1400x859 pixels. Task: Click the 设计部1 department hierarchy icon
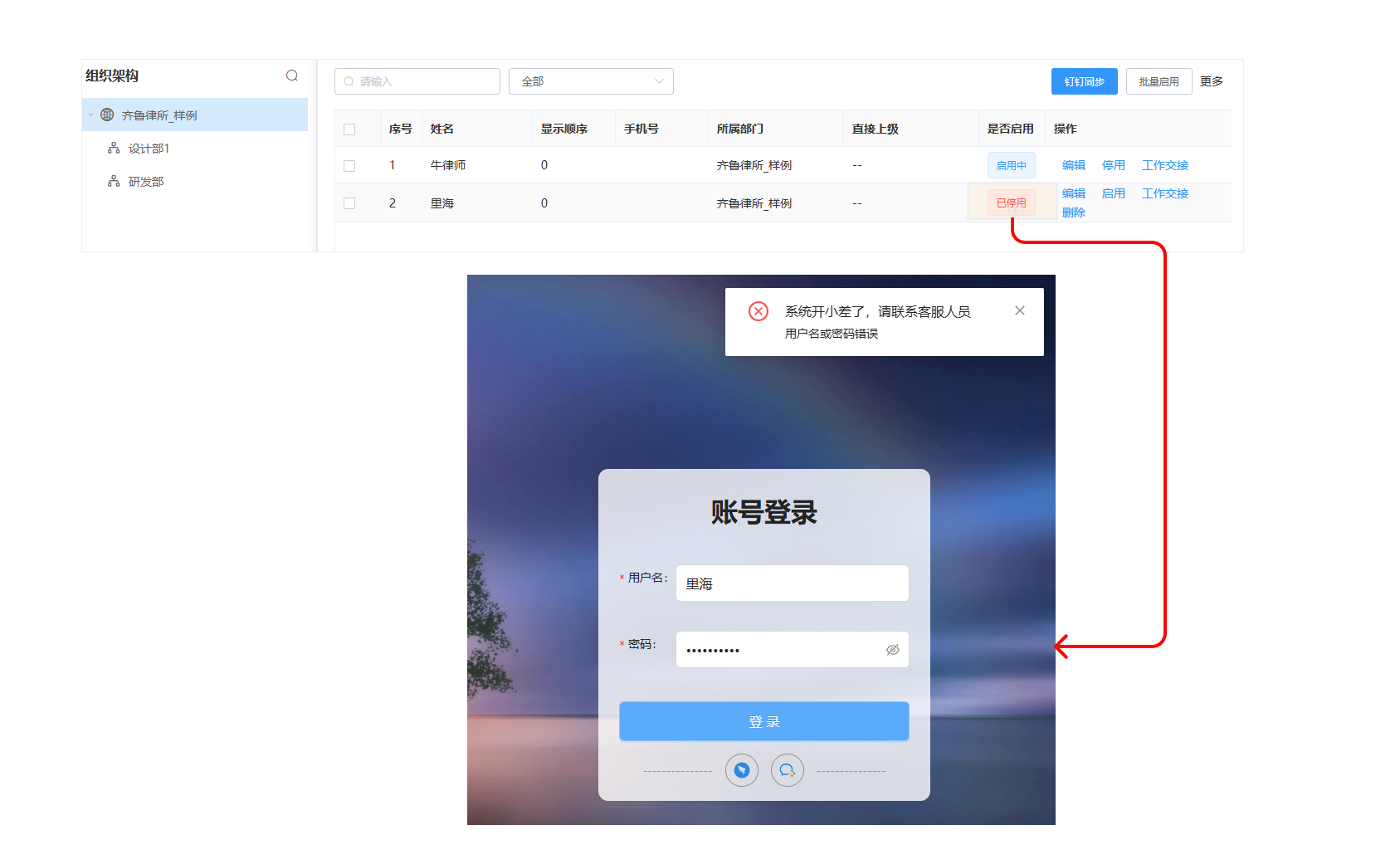point(114,148)
